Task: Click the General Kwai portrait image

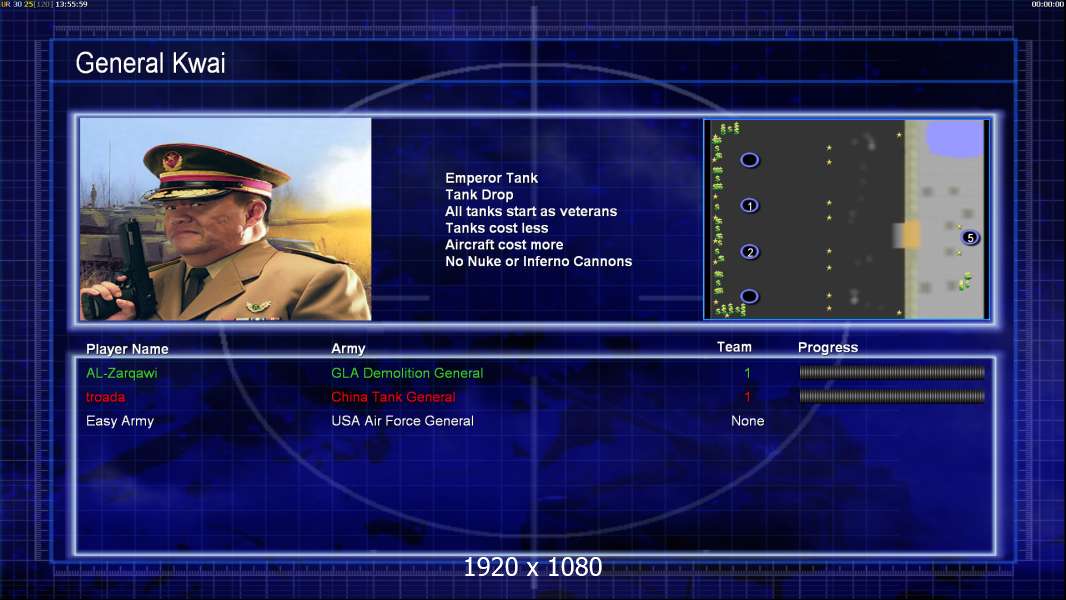Action: click(x=226, y=219)
